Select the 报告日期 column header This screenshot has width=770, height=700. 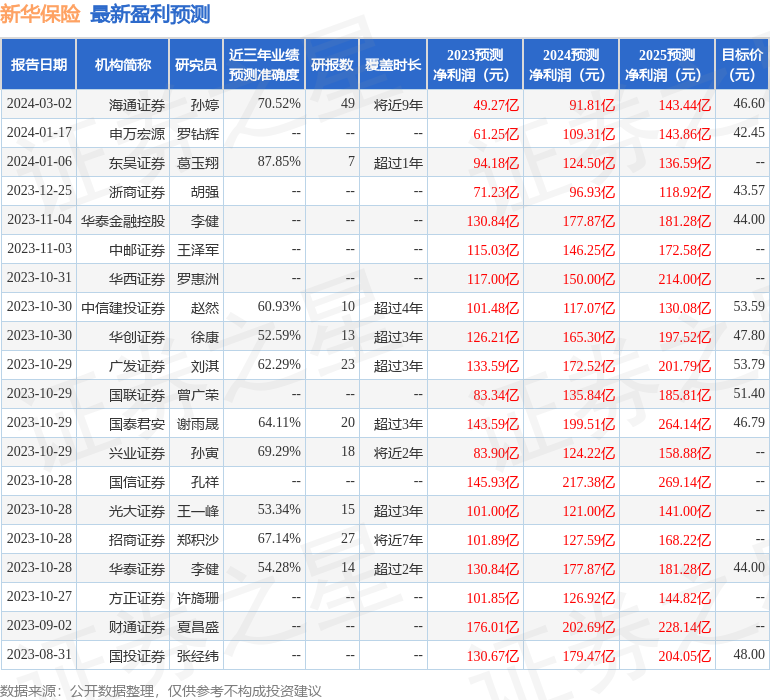(39, 64)
